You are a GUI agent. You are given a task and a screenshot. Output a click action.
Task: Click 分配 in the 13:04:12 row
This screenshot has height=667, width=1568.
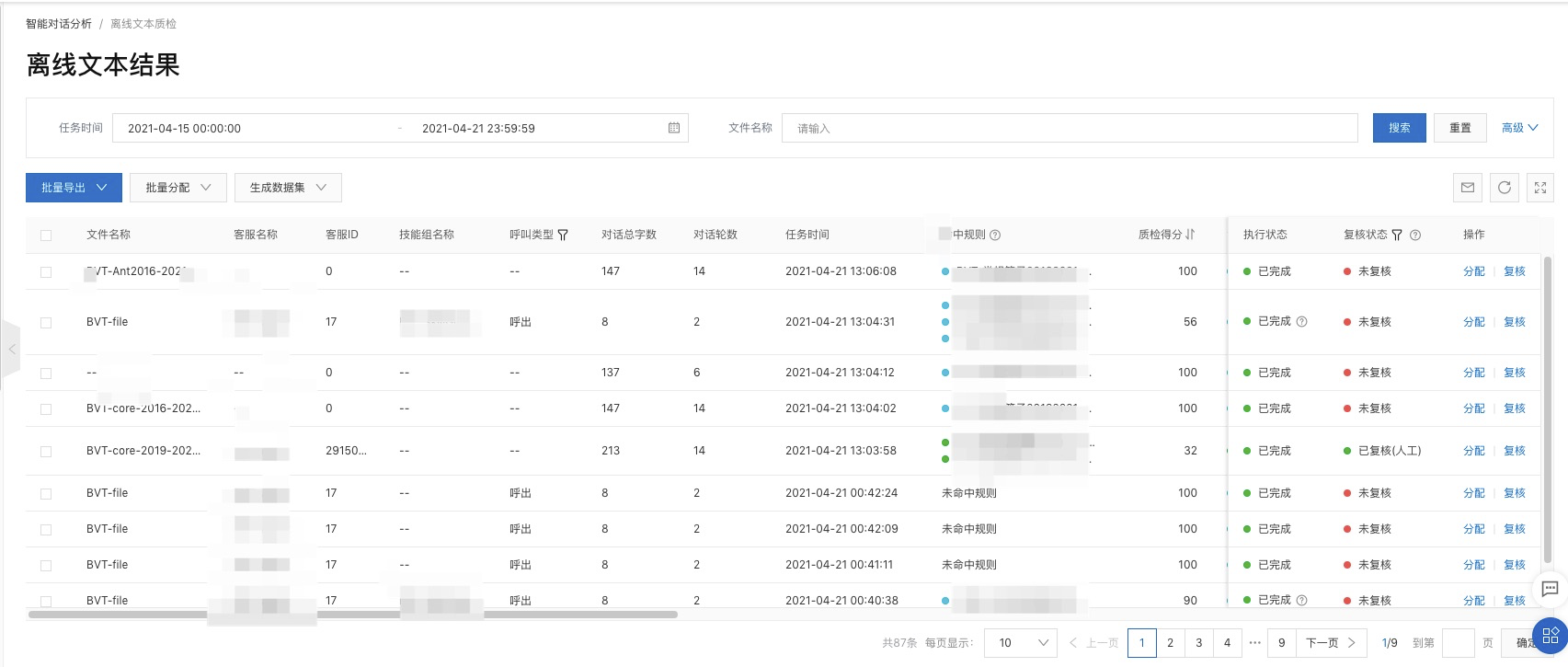tap(1474, 373)
